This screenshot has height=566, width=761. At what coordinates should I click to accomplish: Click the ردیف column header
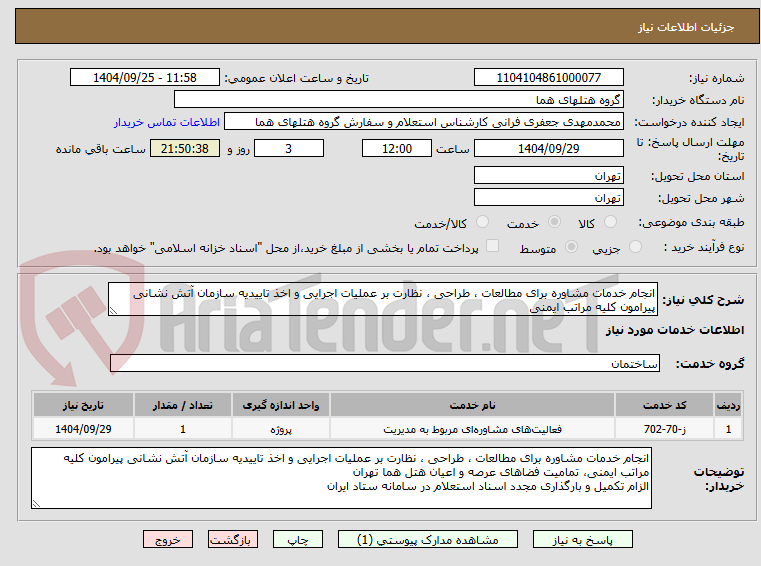coord(728,405)
